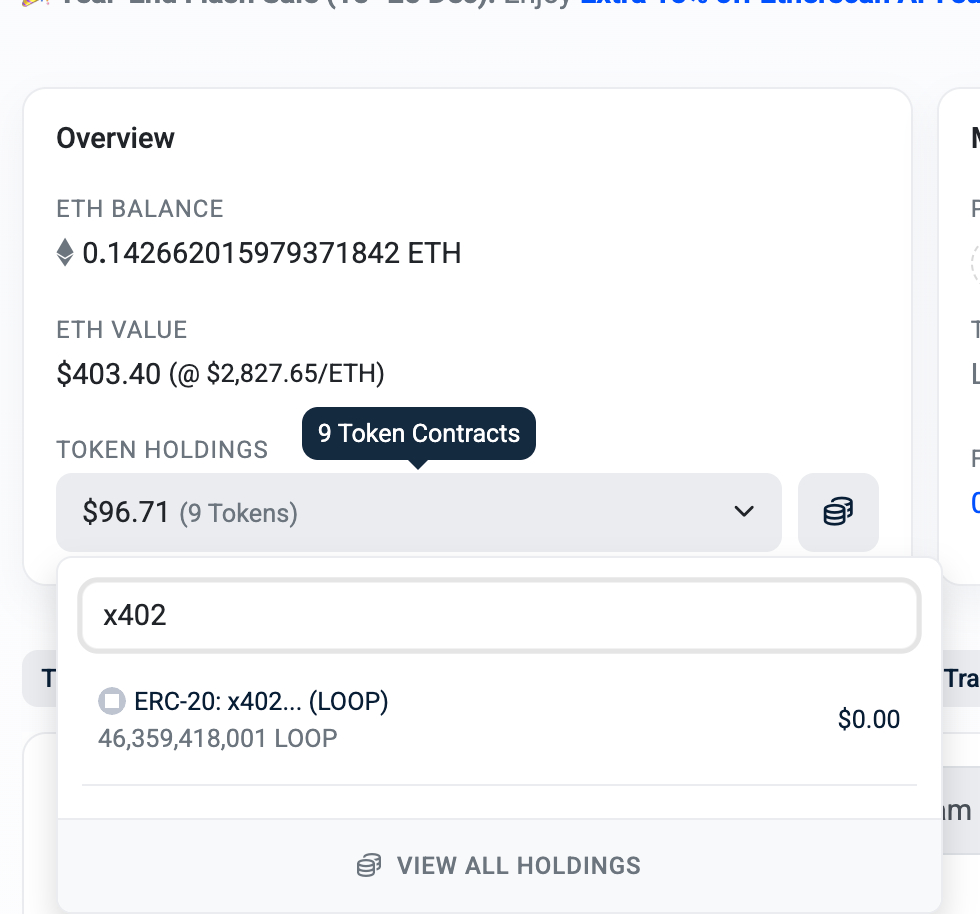Click the x402 token search field
This screenshot has height=914, width=980.
tap(497, 616)
